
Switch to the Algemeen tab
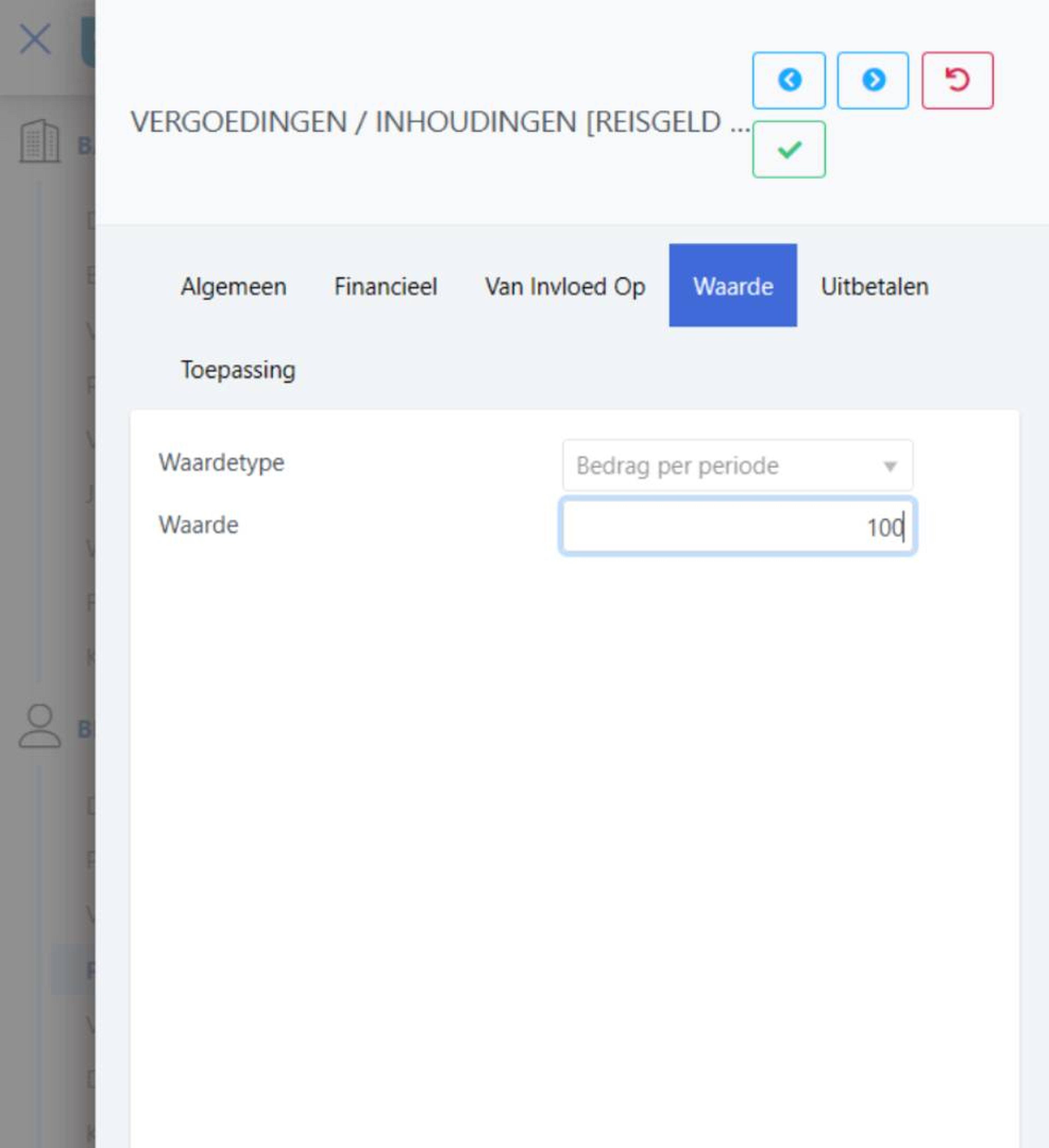click(x=234, y=286)
